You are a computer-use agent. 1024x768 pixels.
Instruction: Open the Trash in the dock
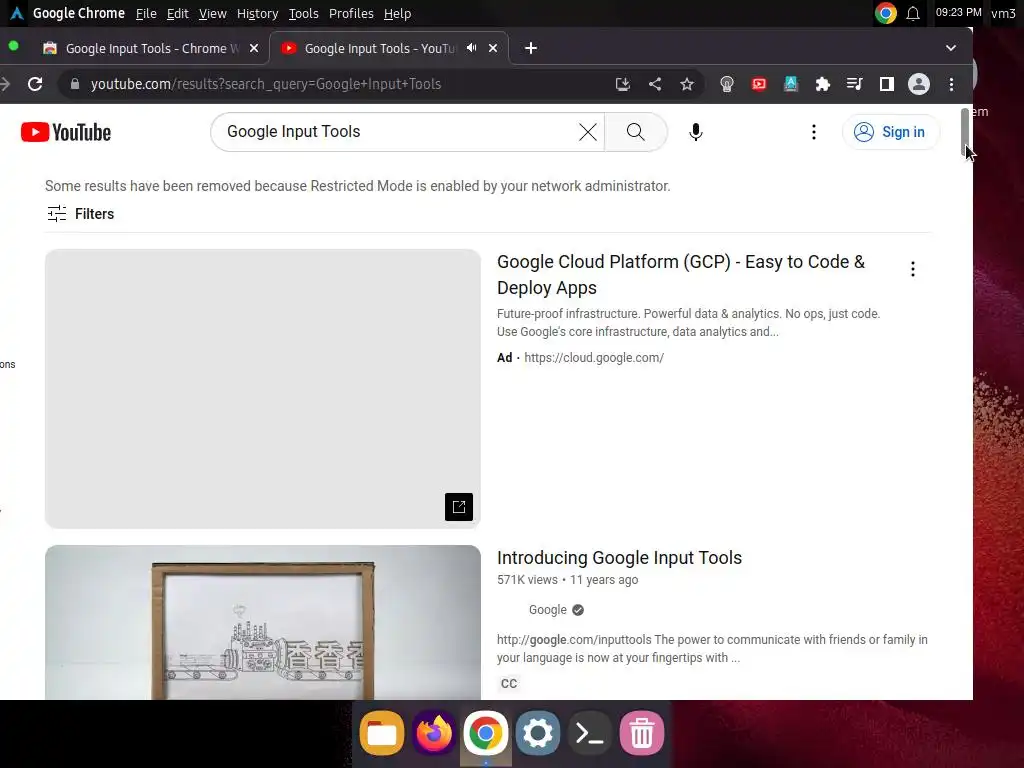point(642,733)
